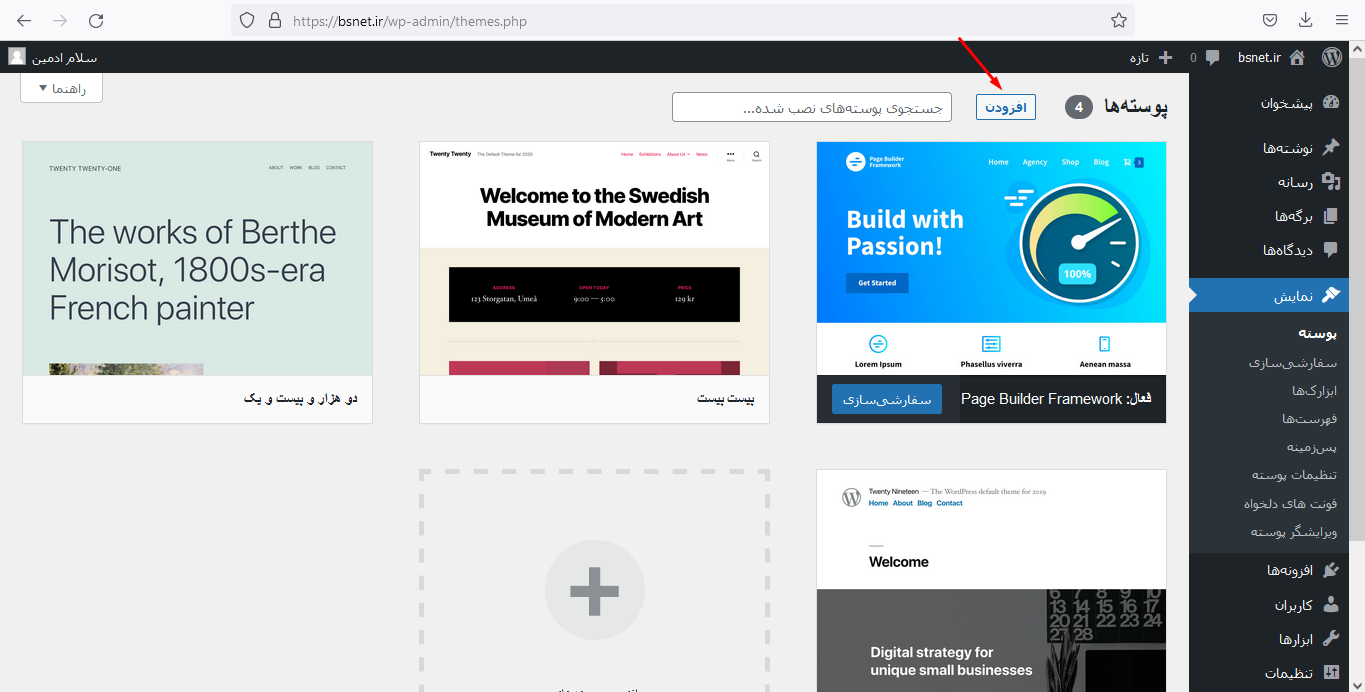Open the comments bubble in admin bar

[1212, 58]
